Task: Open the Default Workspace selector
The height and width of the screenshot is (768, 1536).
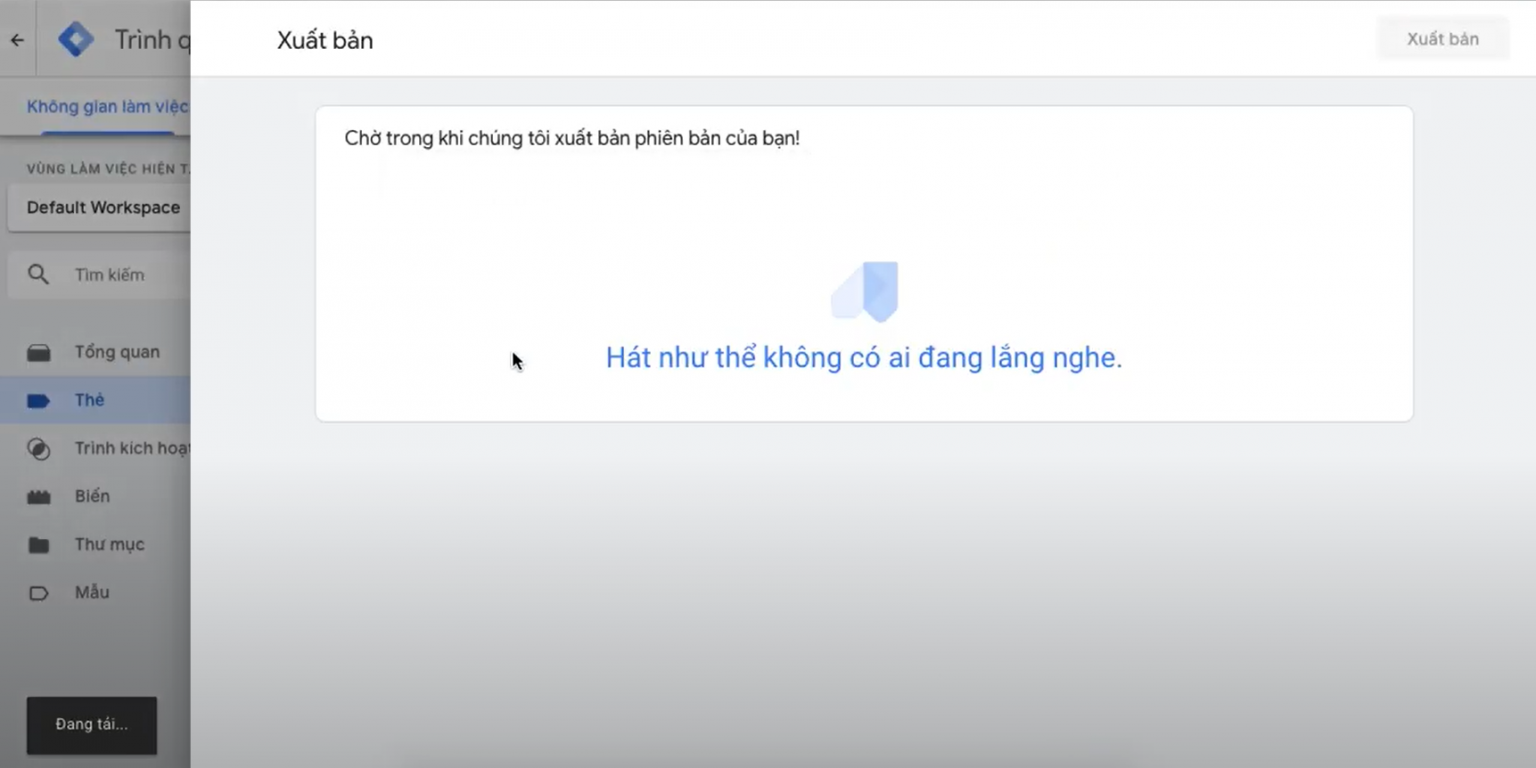Action: [99, 208]
